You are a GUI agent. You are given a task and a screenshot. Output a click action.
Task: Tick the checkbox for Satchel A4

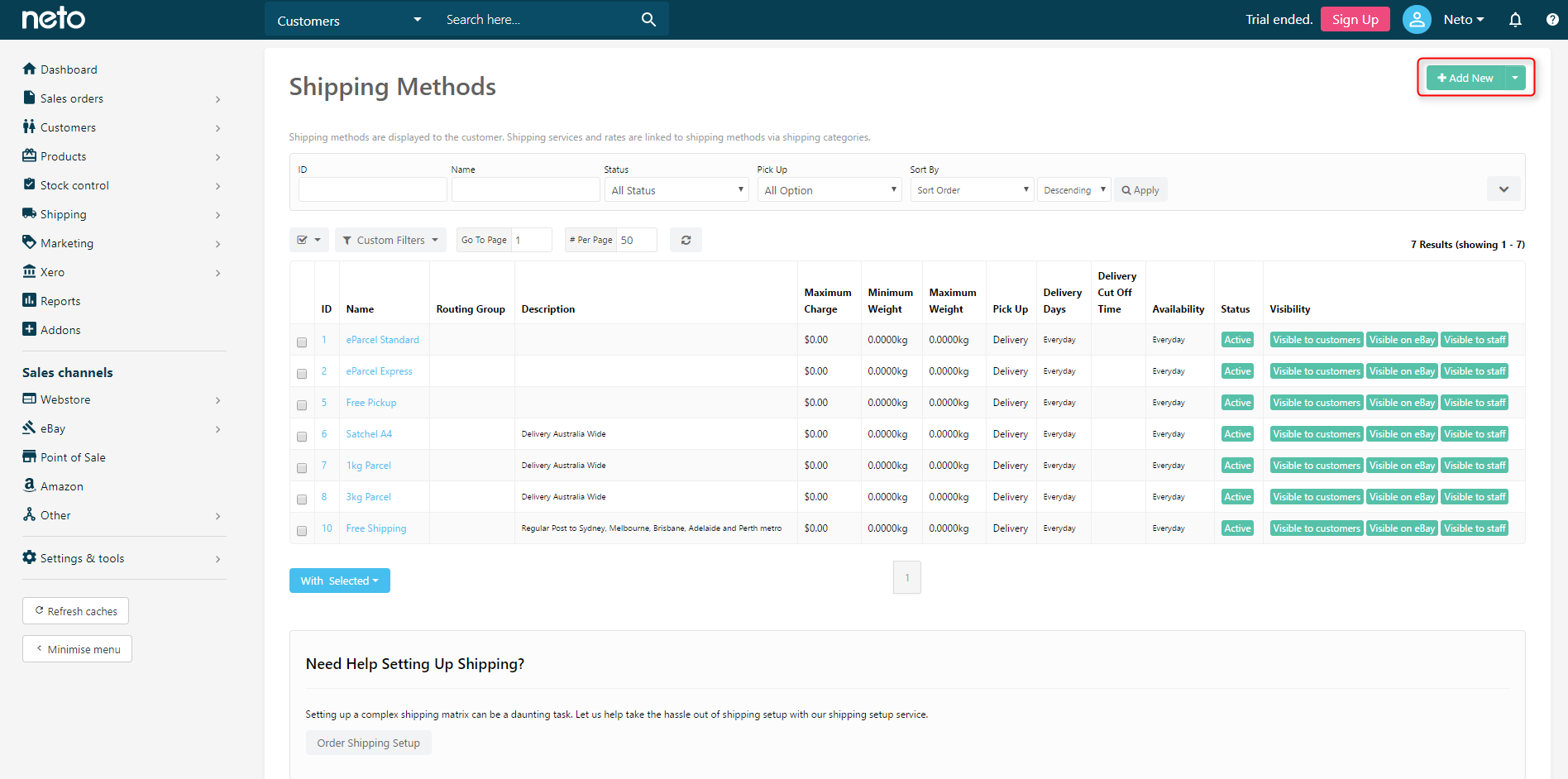[302, 436]
